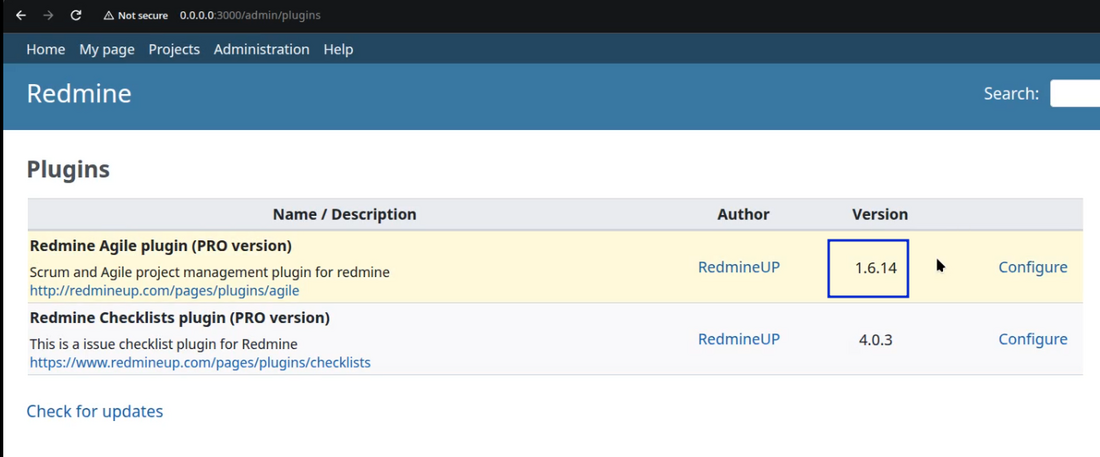Click the Name / Description column header
1100x457 pixels.
pyautogui.click(x=344, y=214)
